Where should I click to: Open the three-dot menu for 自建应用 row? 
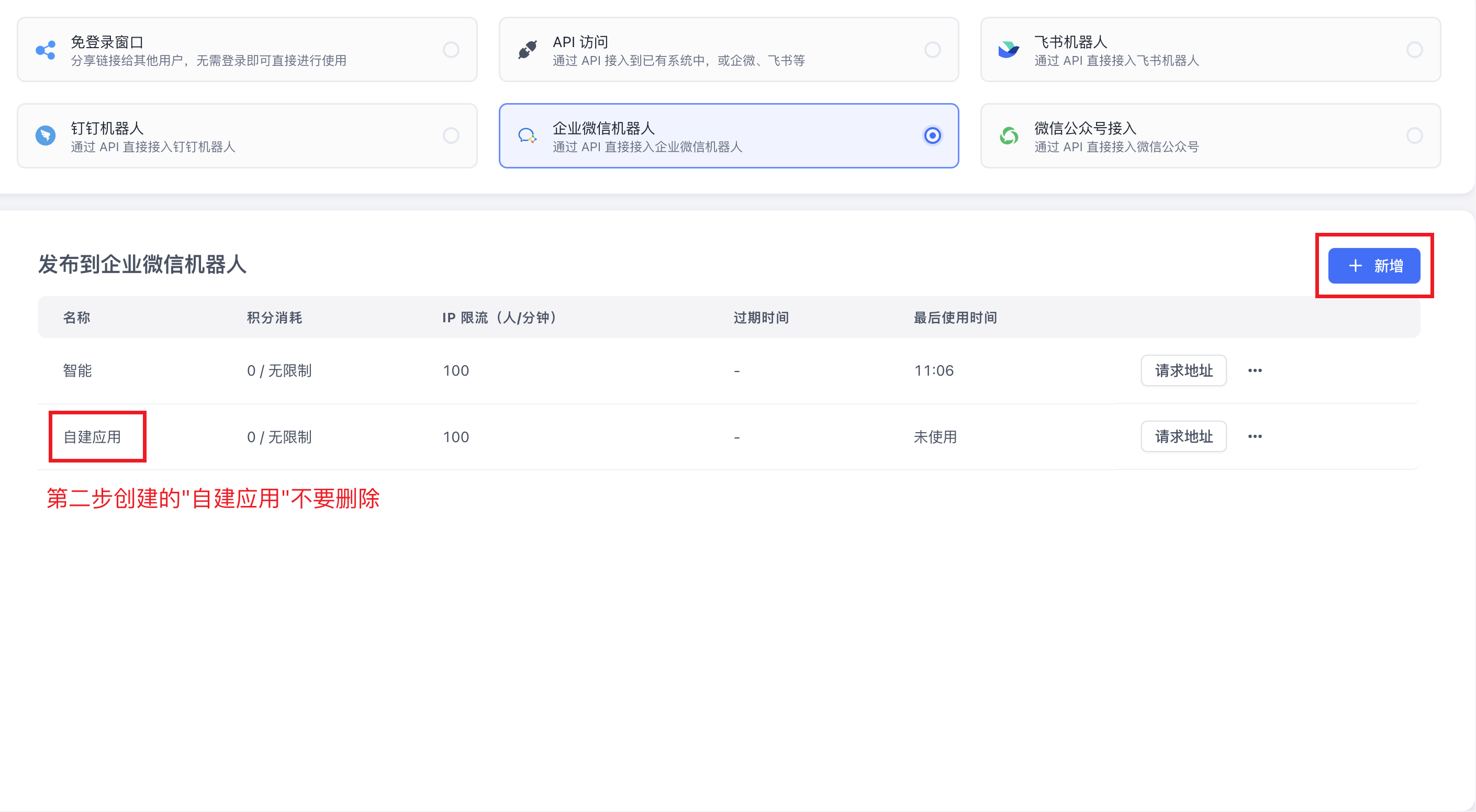tap(1255, 436)
